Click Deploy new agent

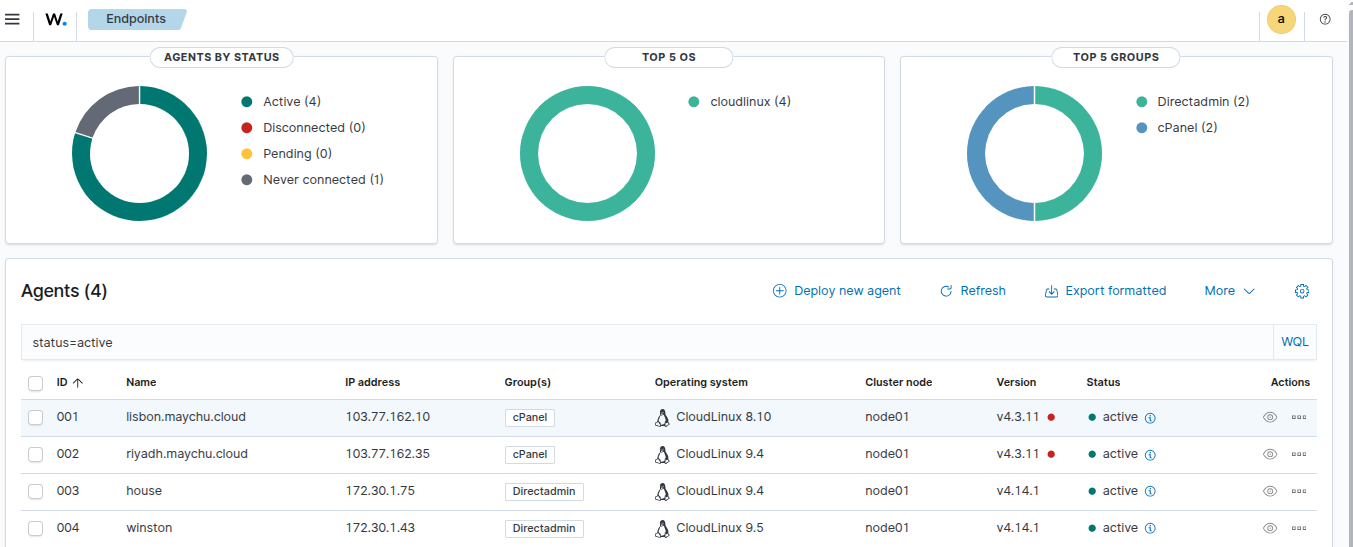click(837, 291)
